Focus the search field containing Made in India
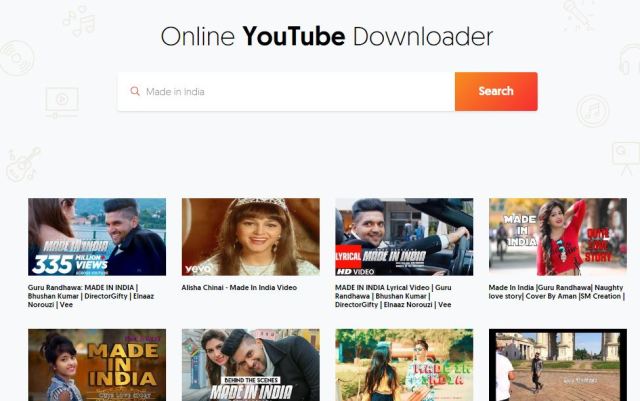The width and height of the screenshot is (640, 401). [x=286, y=91]
